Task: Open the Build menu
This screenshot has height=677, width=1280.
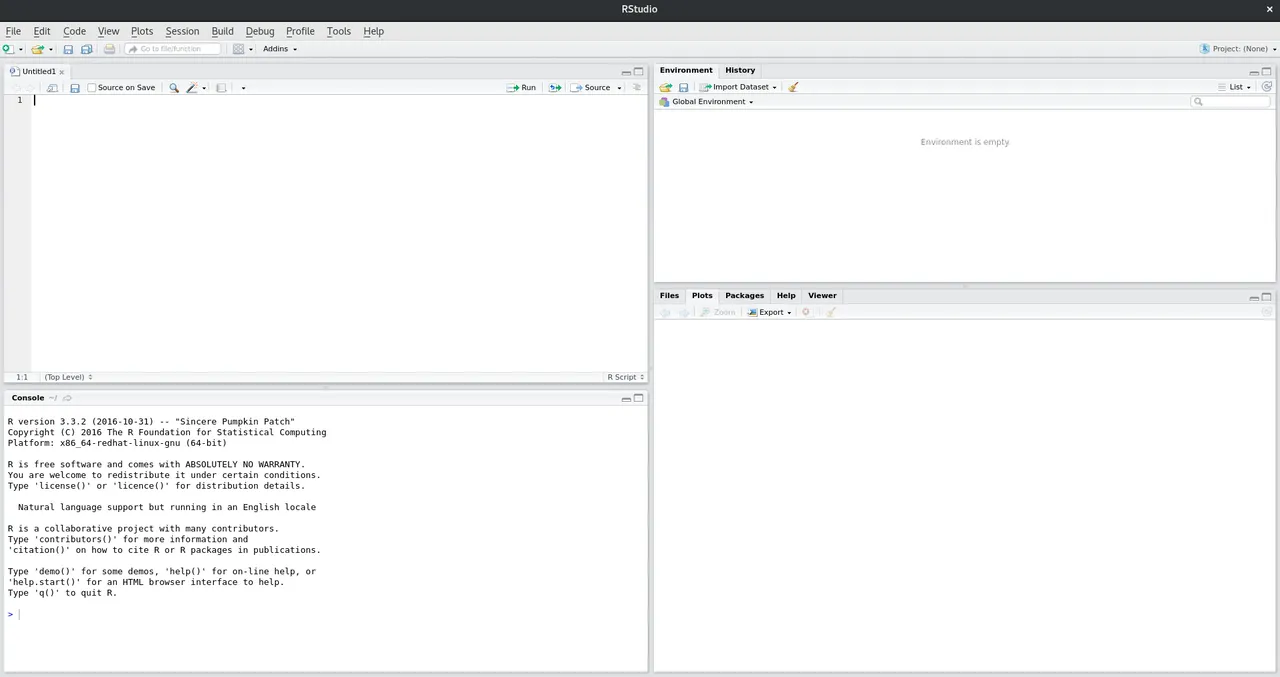Action: [222, 31]
